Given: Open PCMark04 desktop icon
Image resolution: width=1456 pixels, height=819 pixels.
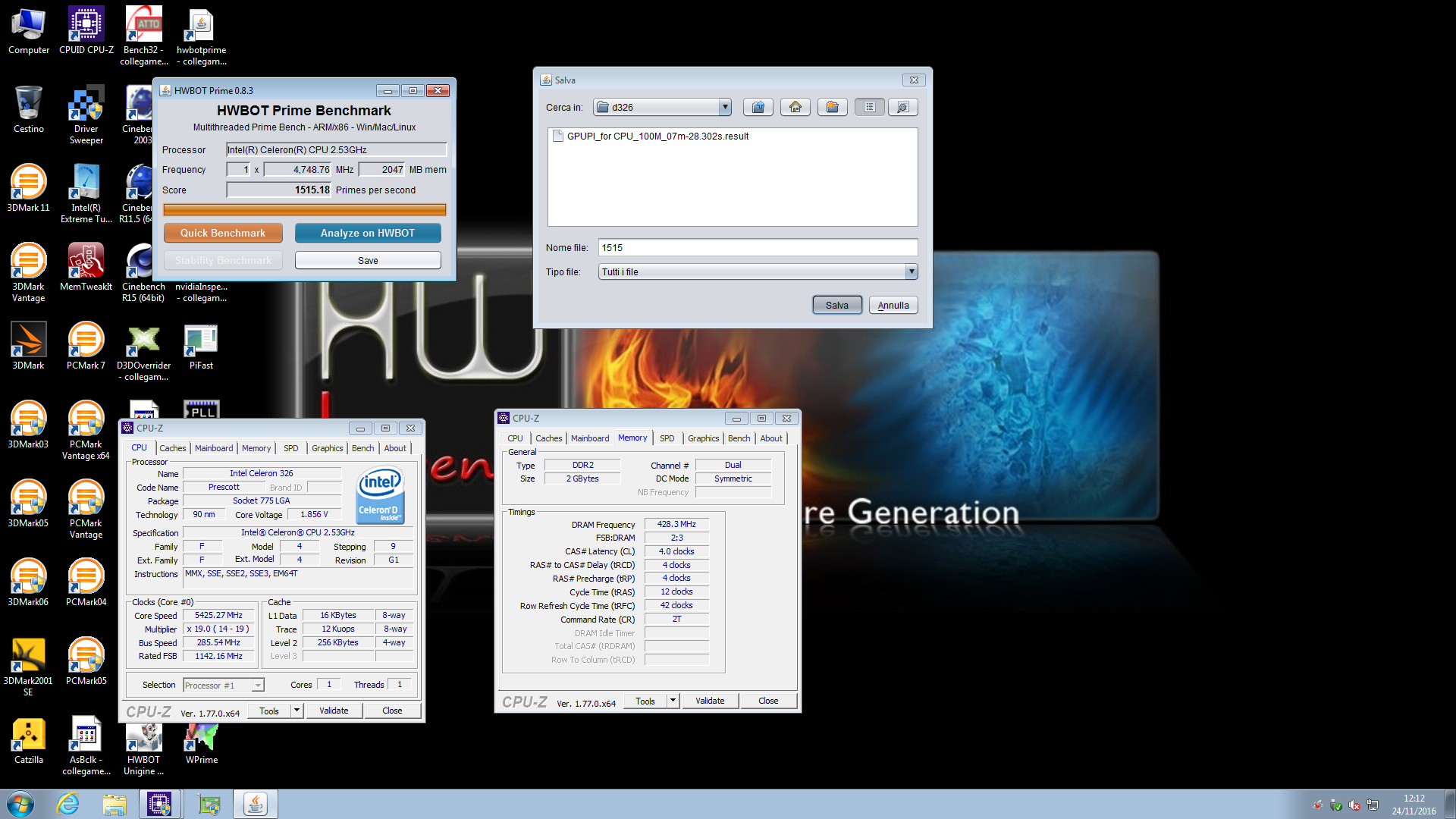Looking at the screenshot, I should click(x=86, y=582).
